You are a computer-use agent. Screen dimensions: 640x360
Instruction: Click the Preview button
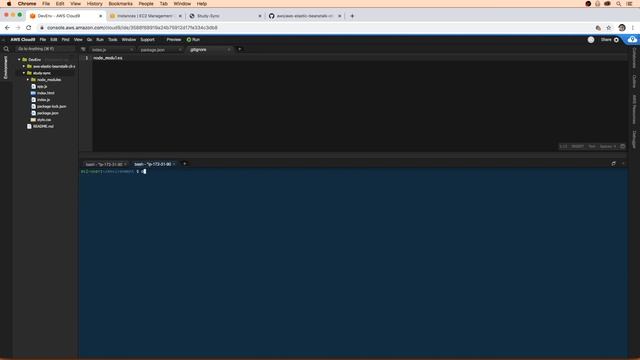[173, 40]
